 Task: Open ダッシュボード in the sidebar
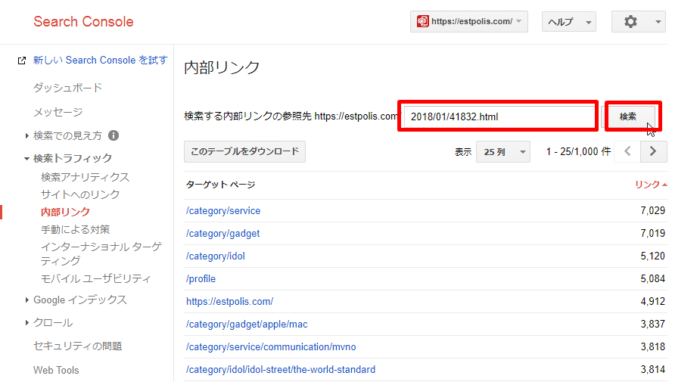(x=68, y=87)
